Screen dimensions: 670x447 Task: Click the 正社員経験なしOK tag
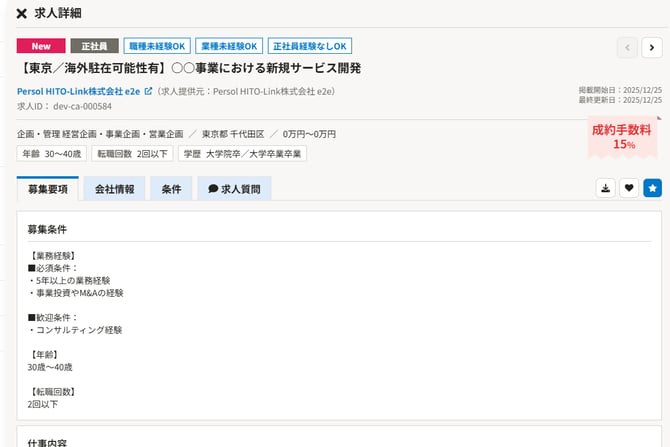(x=309, y=46)
